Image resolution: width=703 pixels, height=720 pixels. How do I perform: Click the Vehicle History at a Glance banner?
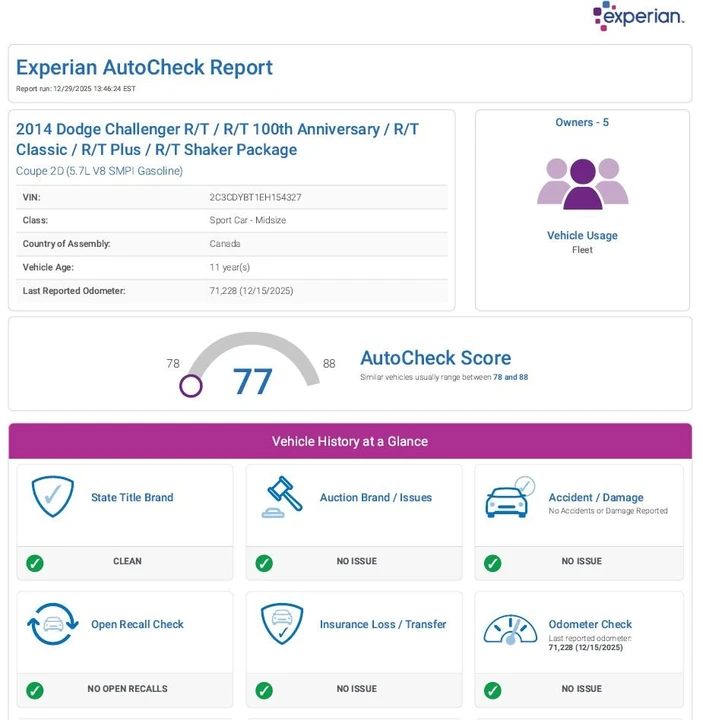coord(350,441)
